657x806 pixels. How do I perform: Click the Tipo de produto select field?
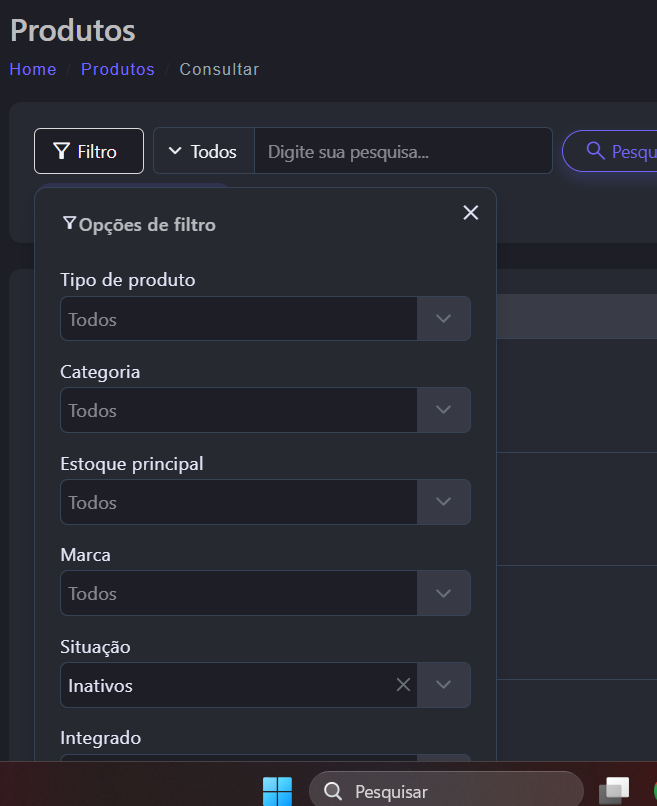point(239,319)
